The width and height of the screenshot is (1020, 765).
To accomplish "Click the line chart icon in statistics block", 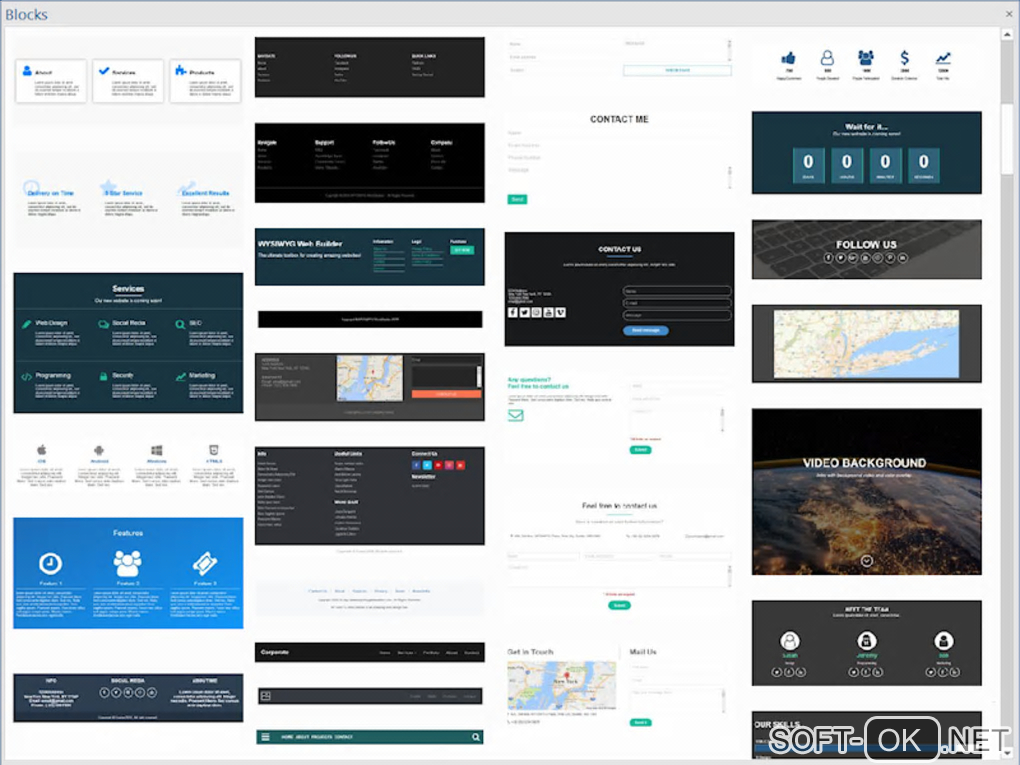I will point(943,59).
